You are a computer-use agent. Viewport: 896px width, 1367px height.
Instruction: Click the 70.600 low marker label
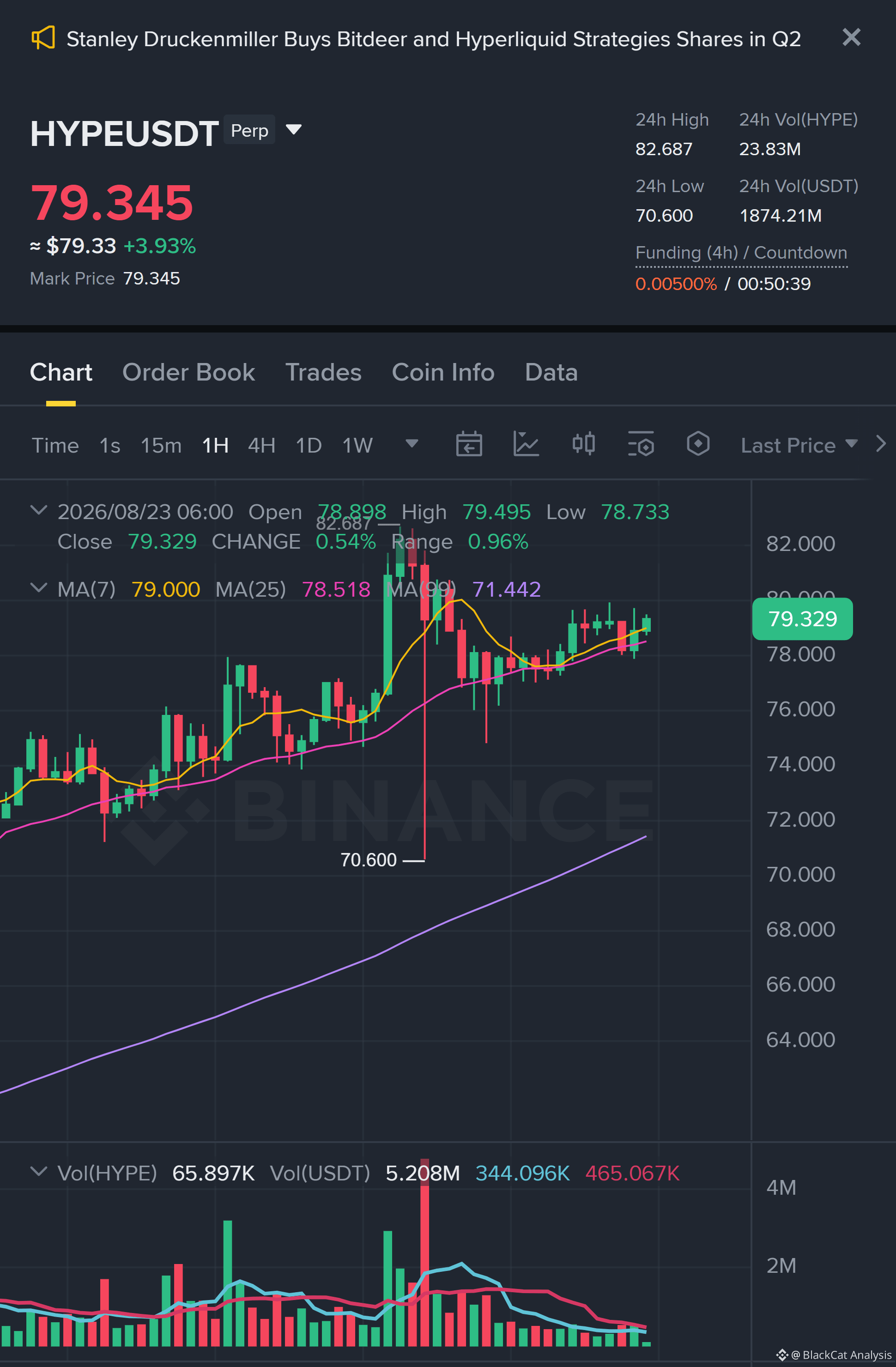coord(368,860)
